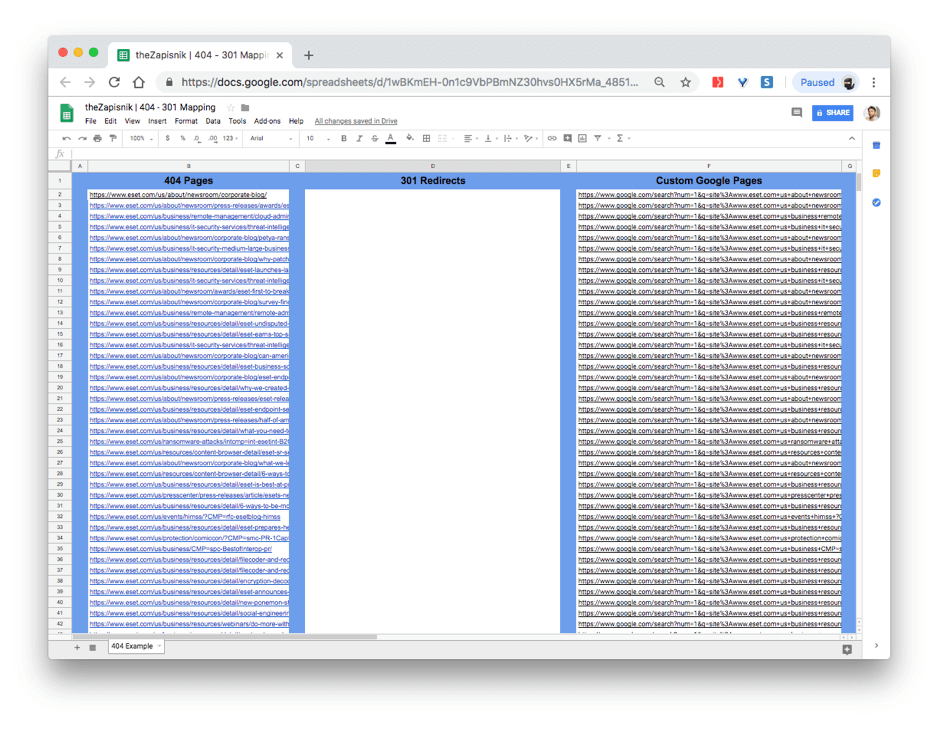This screenshot has height=735, width=943.
Task: Click the create filter icon
Action: tap(598, 138)
